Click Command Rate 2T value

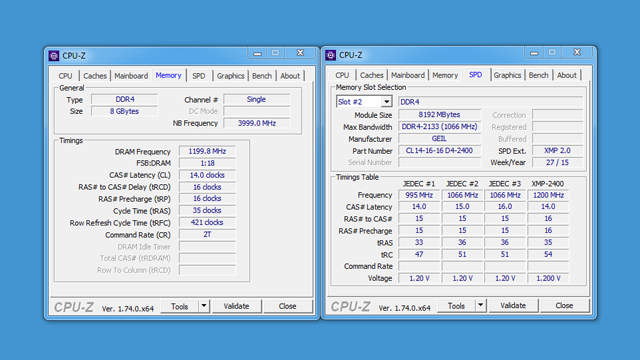click(x=207, y=235)
